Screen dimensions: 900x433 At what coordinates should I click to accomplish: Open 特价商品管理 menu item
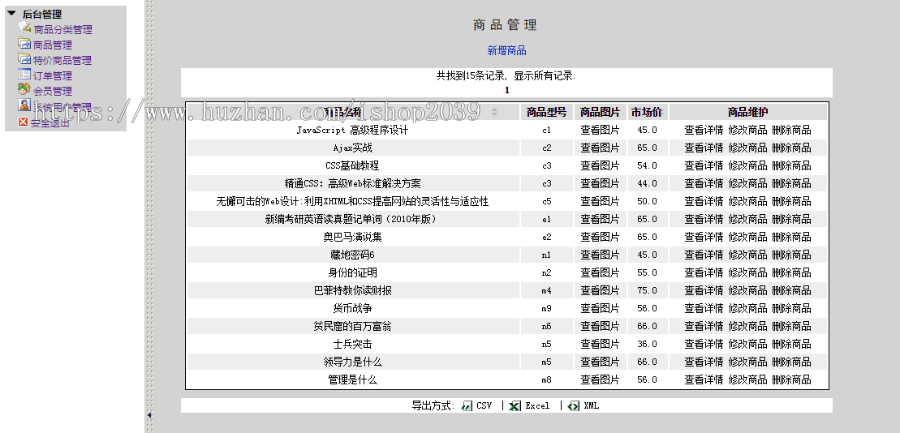tap(63, 60)
